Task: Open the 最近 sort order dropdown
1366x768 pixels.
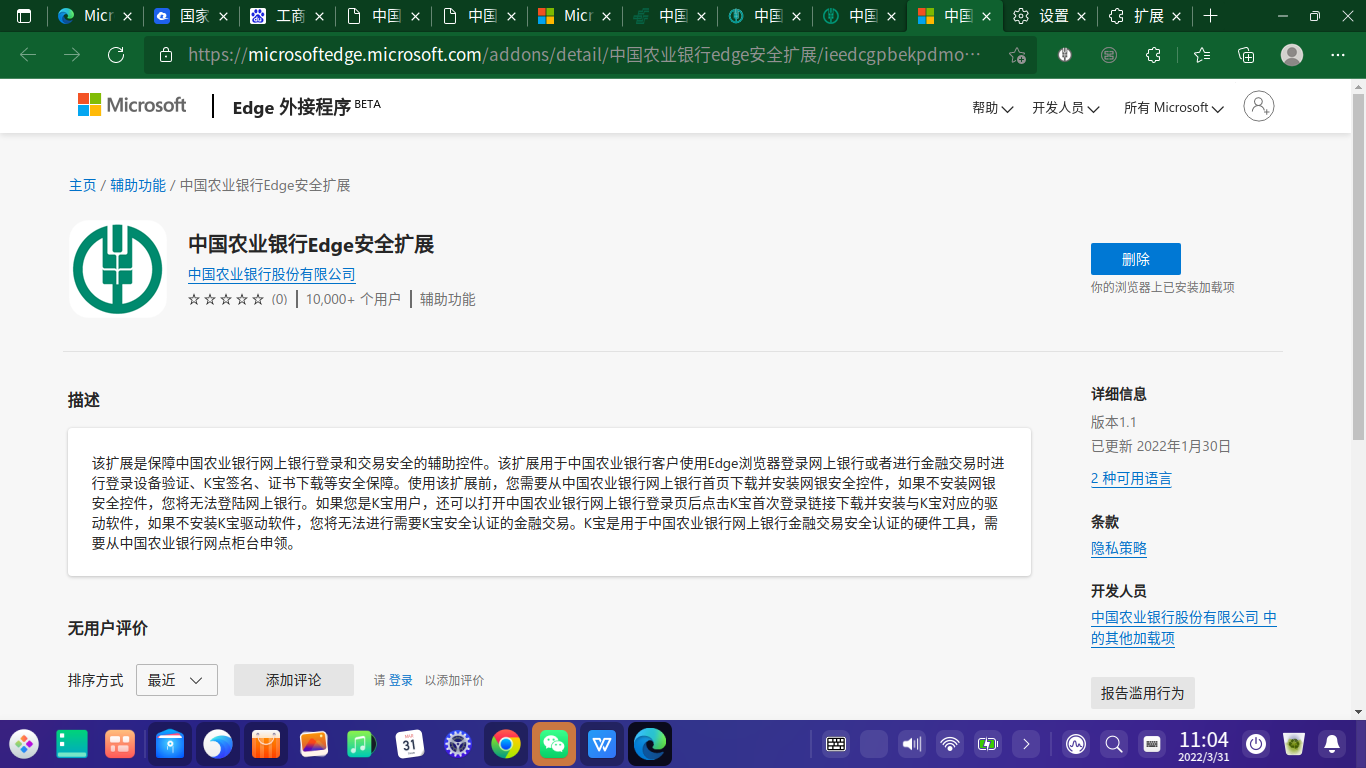Action: tap(176, 680)
